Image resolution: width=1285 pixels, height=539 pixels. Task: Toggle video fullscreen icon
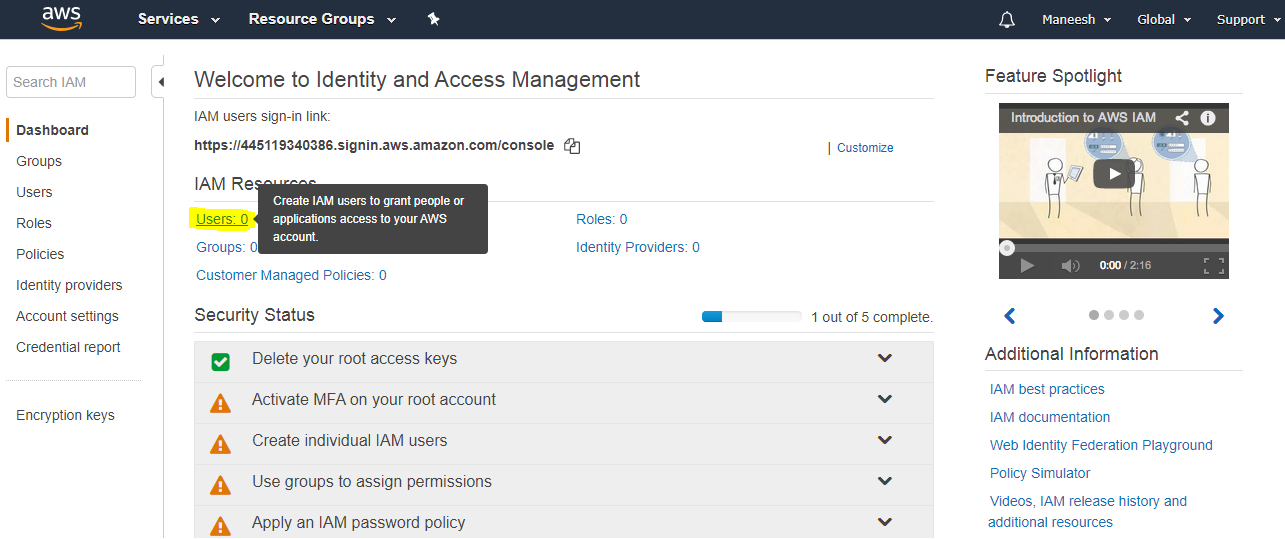pyautogui.click(x=1213, y=265)
